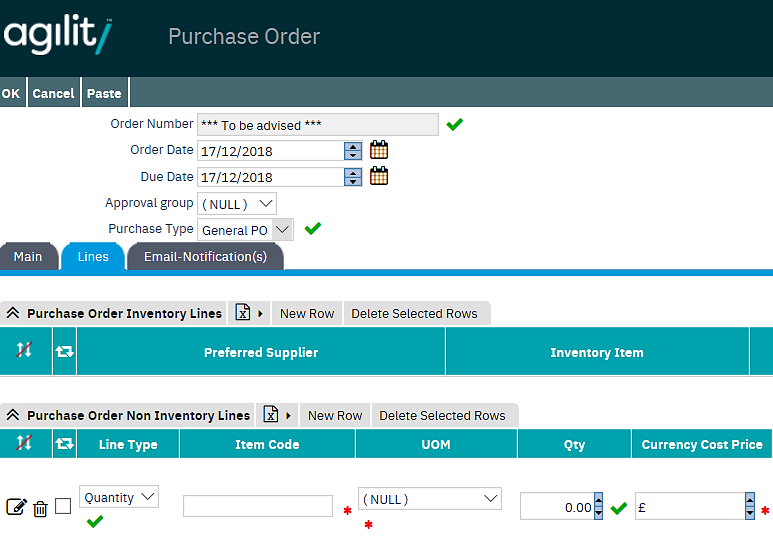The width and height of the screenshot is (773, 539).
Task: Tick the non-inventory line row checkbox
Action: 63,506
